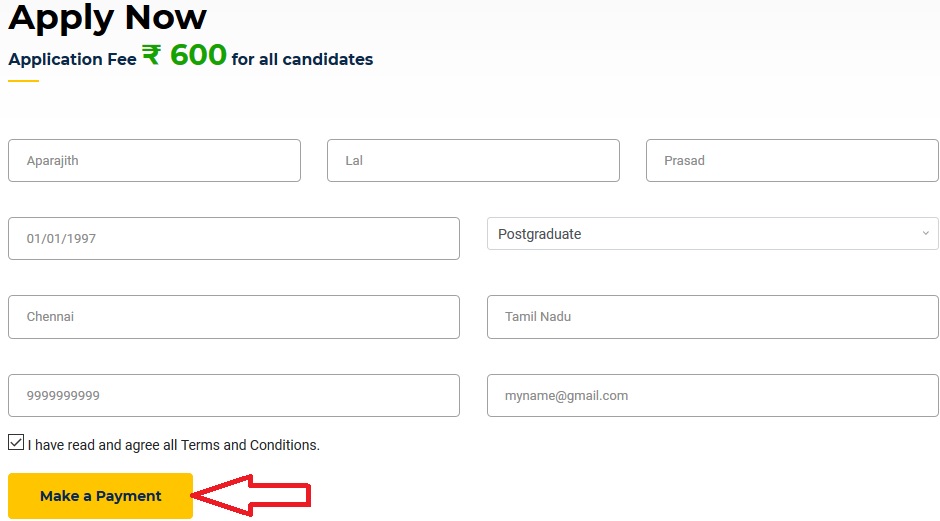Focus the first name field showing Aparajith
940x521 pixels.
click(x=155, y=161)
